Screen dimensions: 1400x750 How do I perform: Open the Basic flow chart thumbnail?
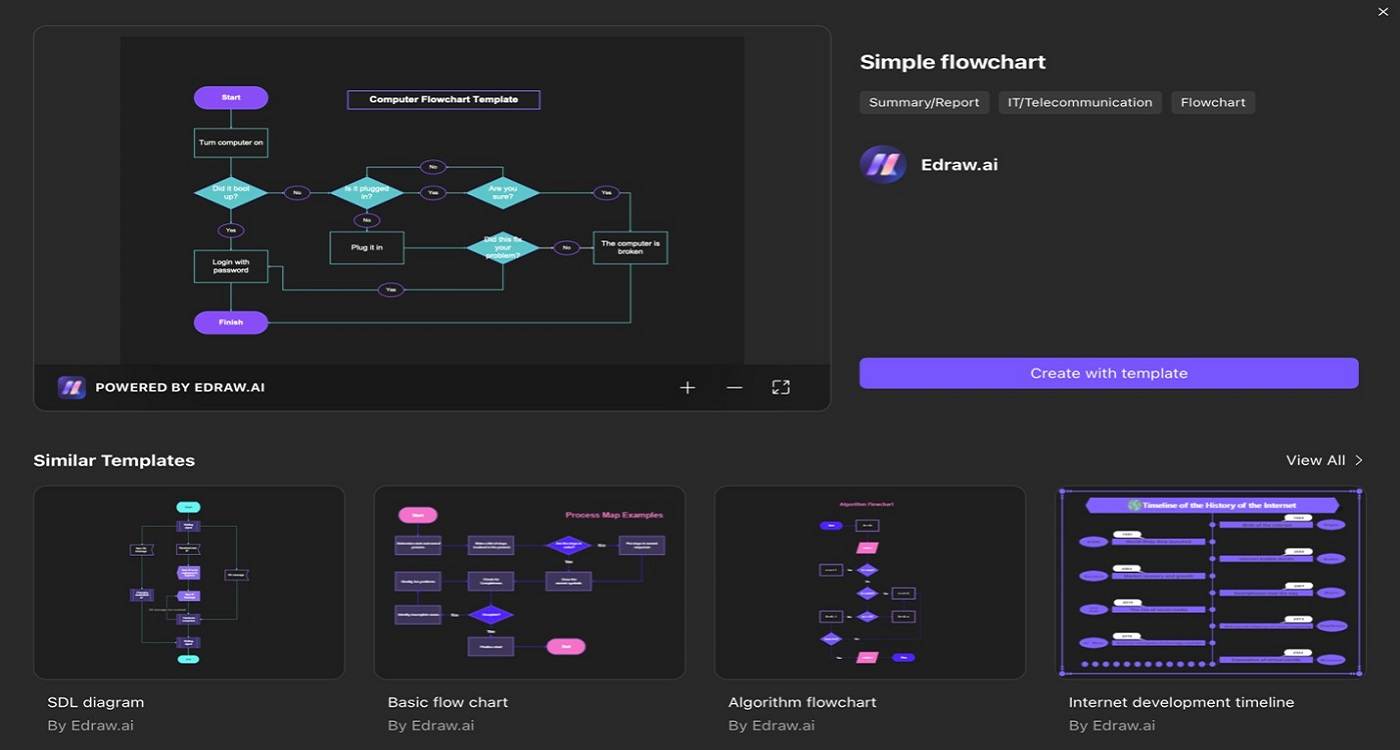[529, 583]
